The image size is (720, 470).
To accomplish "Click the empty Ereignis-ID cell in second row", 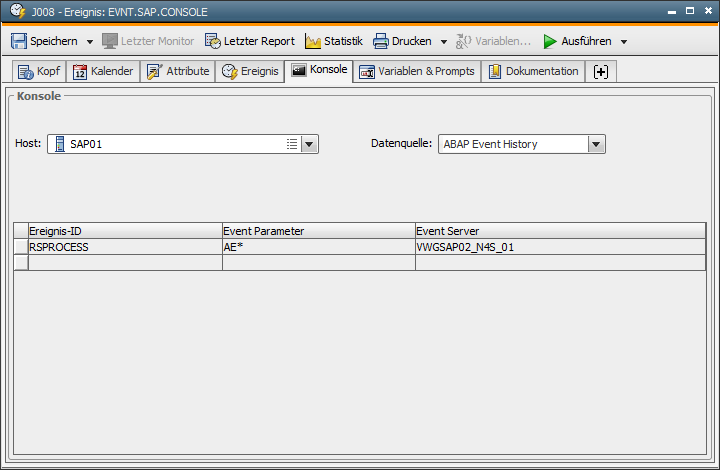I will (x=125, y=263).
